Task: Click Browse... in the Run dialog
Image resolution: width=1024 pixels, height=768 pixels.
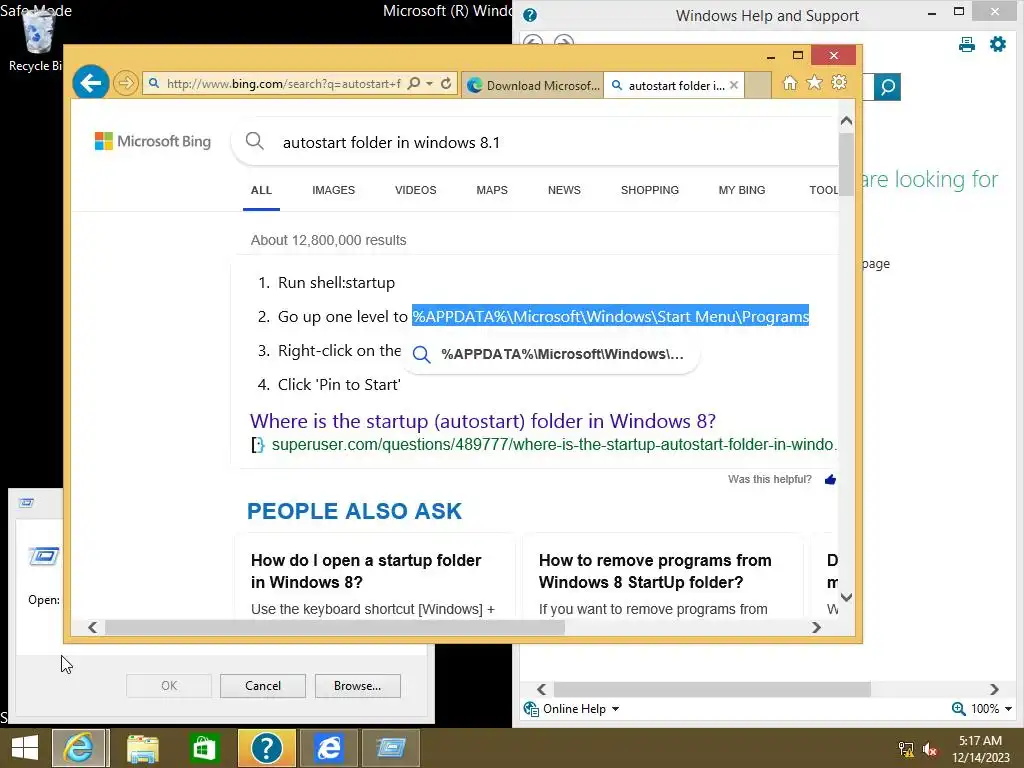Action: [x=357, y=686]
